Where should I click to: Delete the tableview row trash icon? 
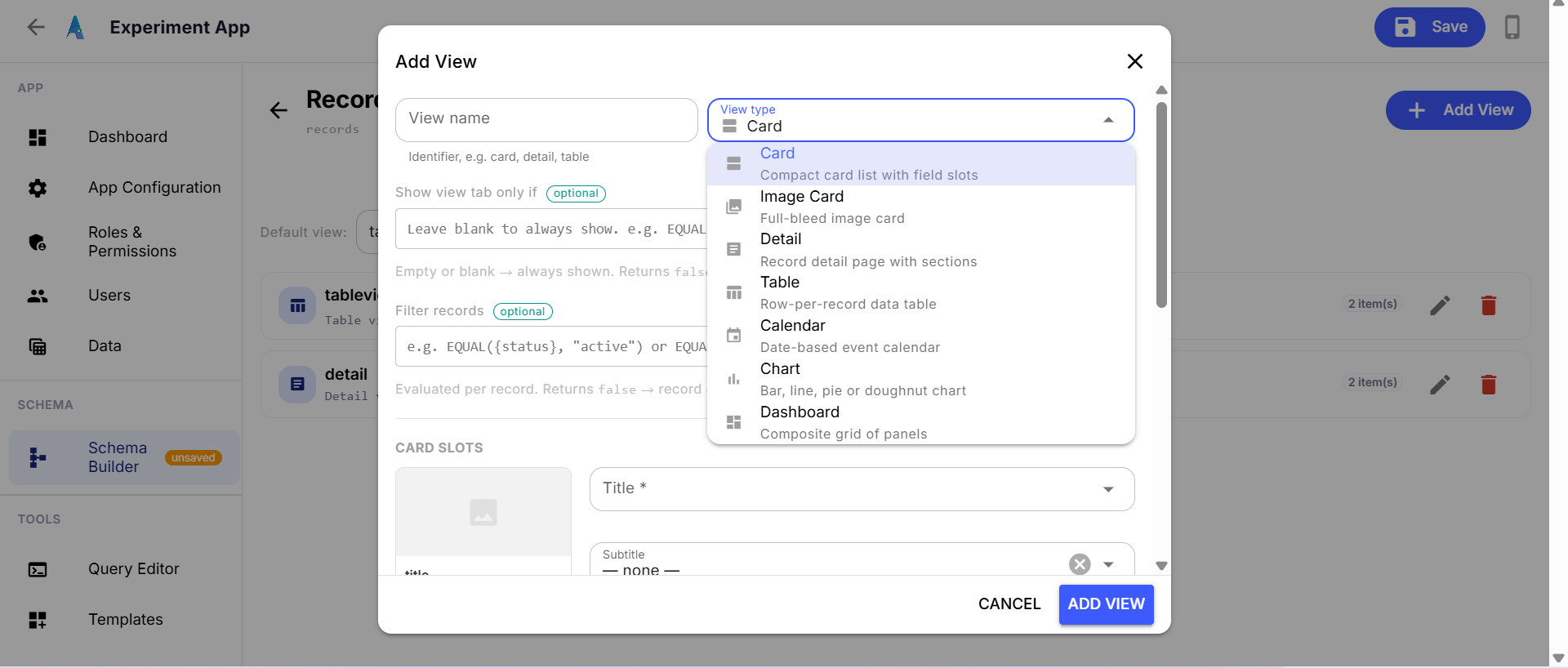pyautogui.click(x=1489, y=305)
